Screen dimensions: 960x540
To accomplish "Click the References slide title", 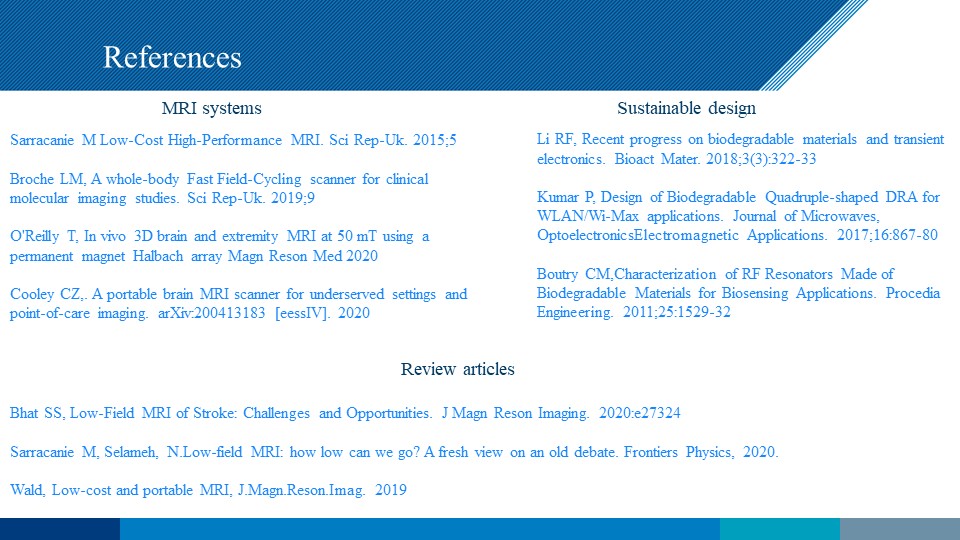I will (172, 57).
